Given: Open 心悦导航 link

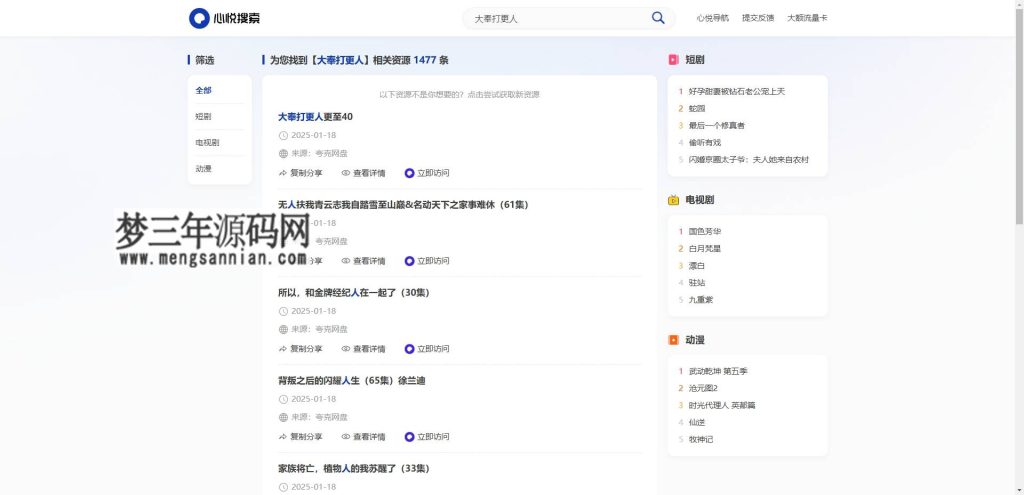Looking at the screenshot, I should click(x=712, y=18).
